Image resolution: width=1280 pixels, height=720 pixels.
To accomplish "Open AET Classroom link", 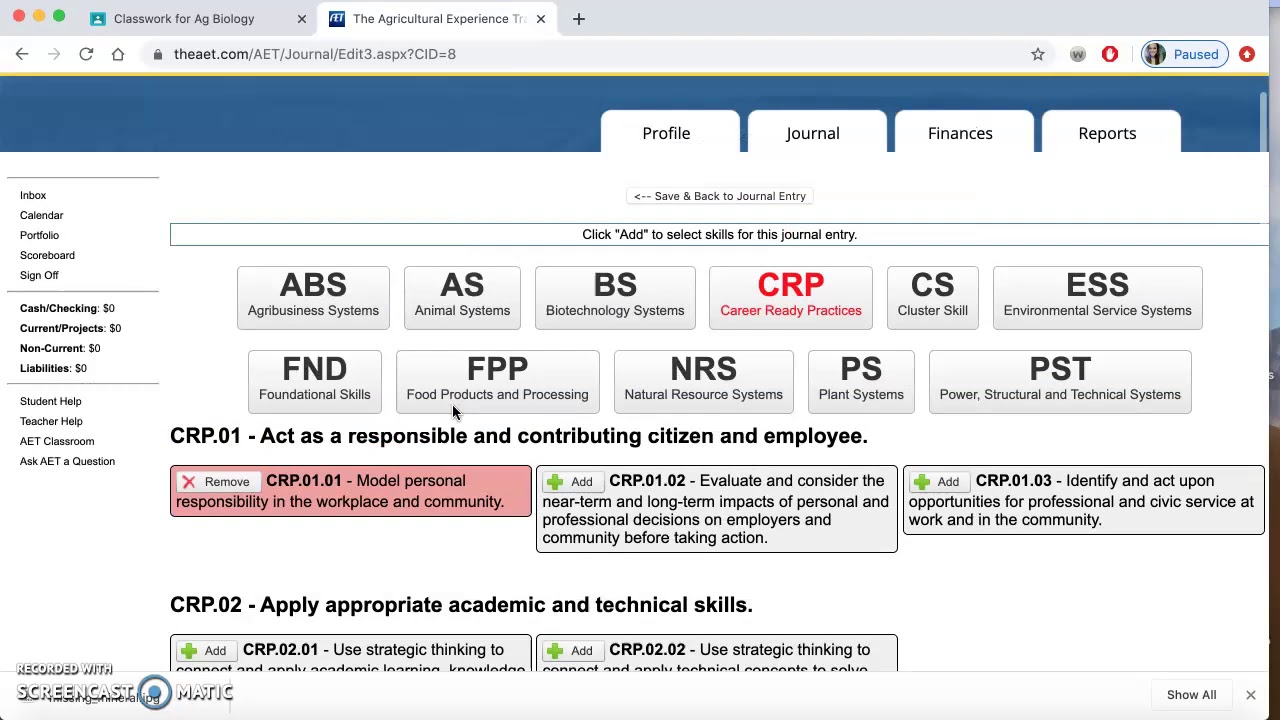I will pyautogui.click(x=57, y=441).
